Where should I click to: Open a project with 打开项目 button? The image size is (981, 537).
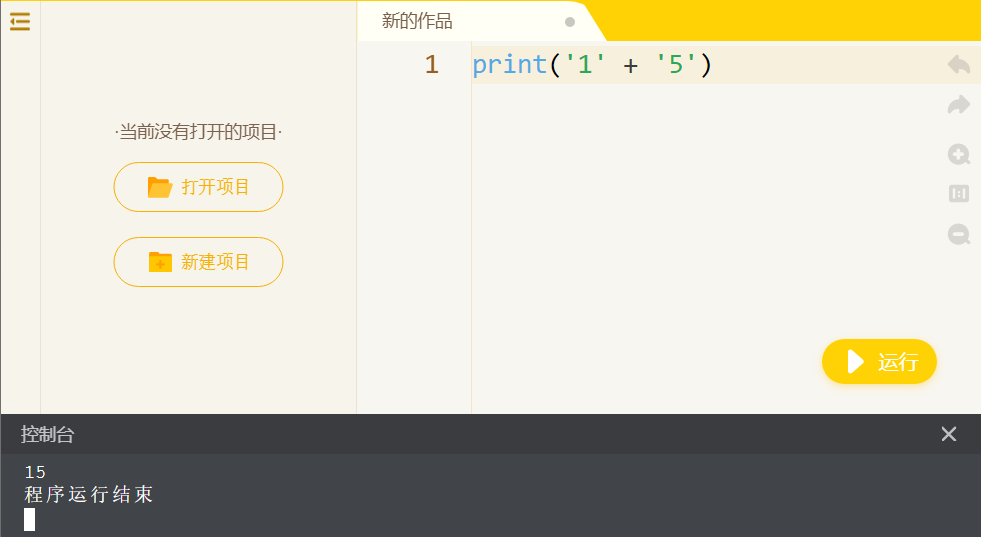[198, 187]
